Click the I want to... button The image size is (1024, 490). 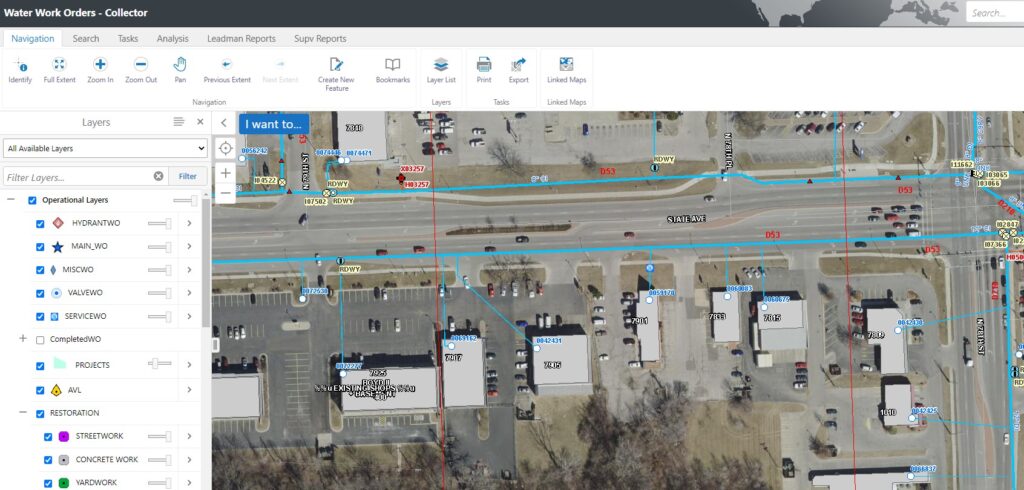click(x=274, y=124)
